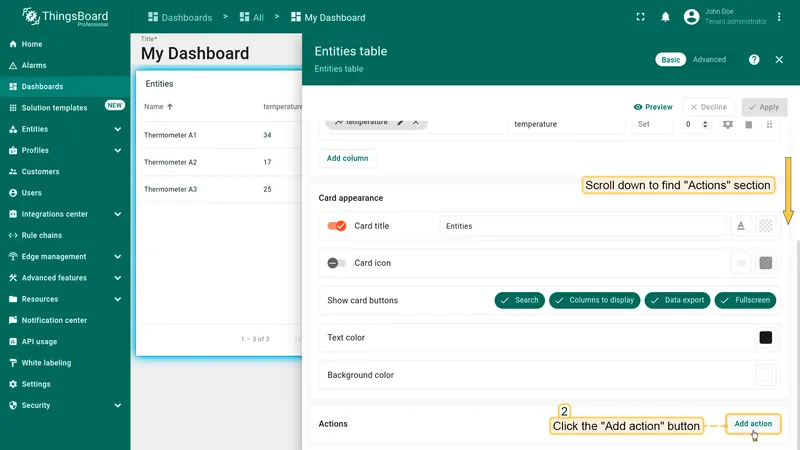The image size is (800, 450).
Task: Enable the Card icon toggle
Action: click(337, 263)
